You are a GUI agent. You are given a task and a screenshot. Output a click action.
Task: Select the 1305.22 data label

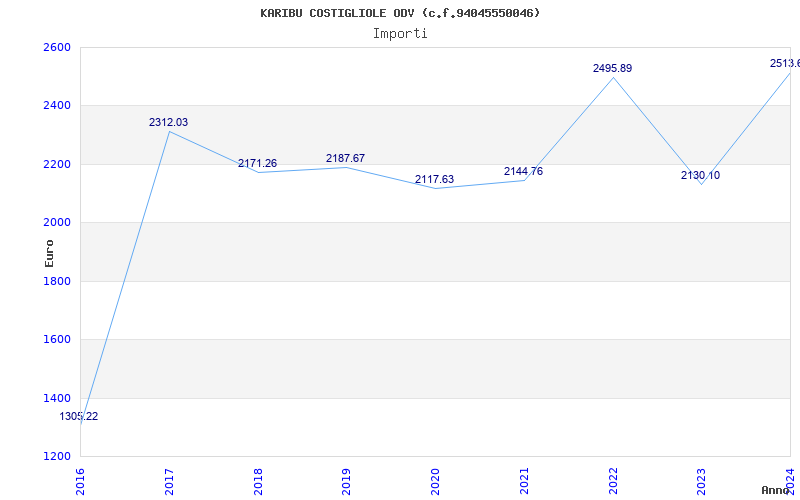click(x=79, y=416)
